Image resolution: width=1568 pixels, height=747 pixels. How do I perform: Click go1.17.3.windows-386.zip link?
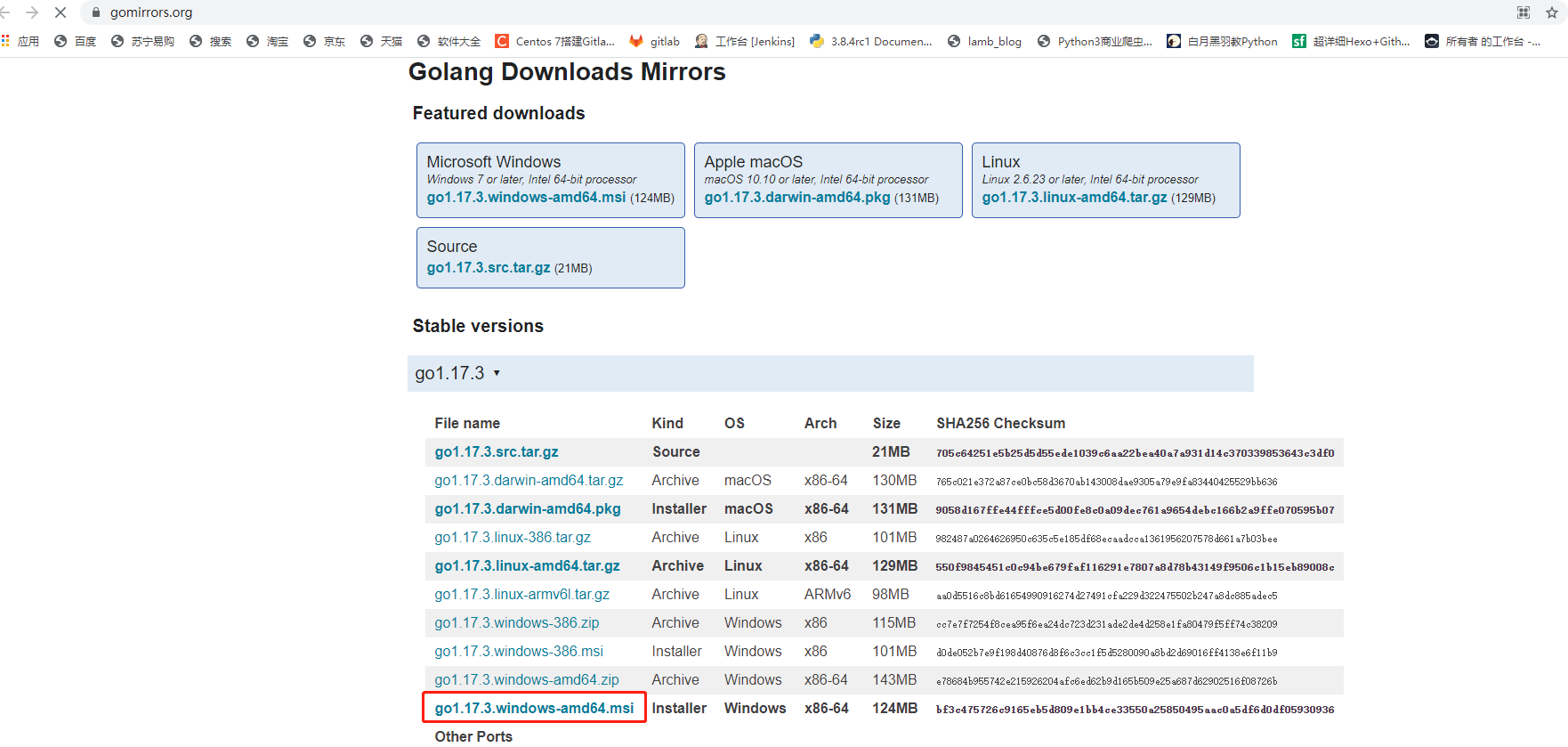coord(517,623)
